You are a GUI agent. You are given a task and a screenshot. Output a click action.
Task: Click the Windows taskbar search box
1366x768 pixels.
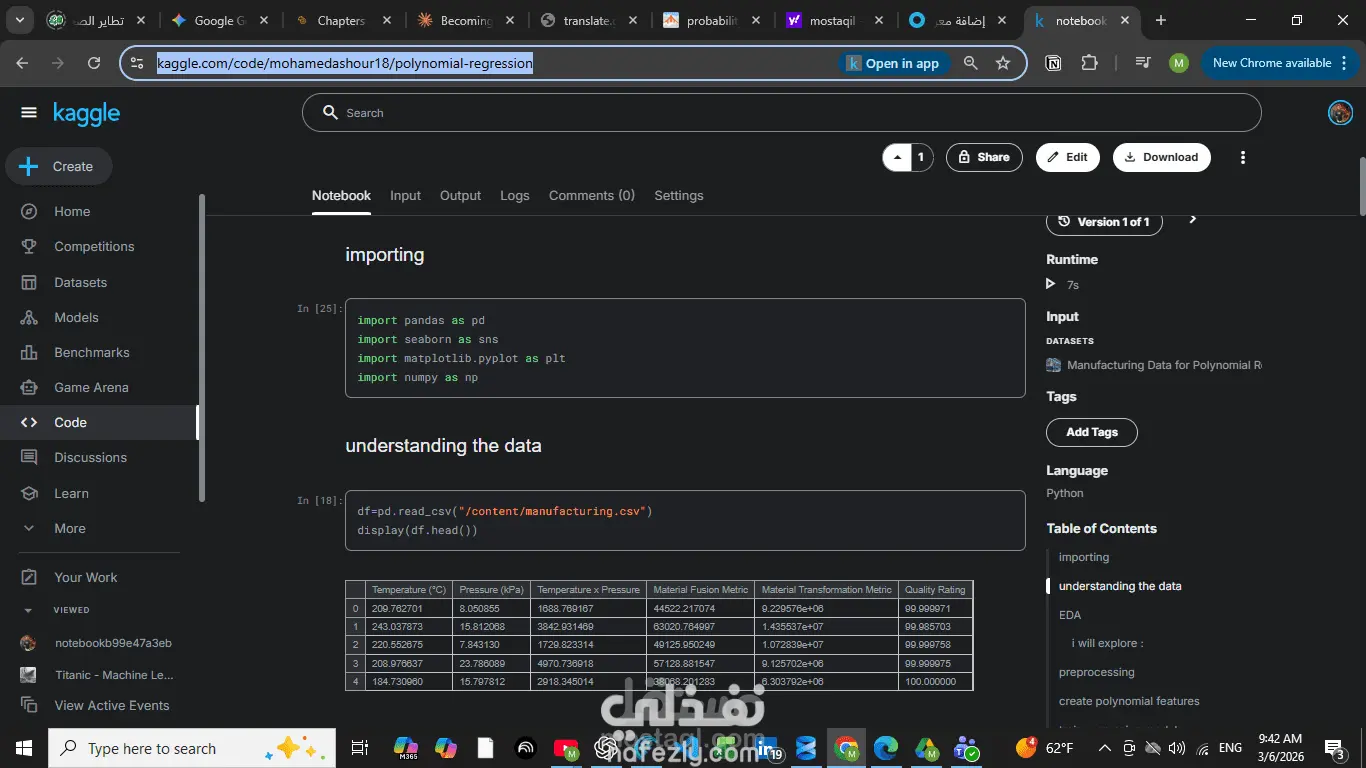click(x=190, y=748)
